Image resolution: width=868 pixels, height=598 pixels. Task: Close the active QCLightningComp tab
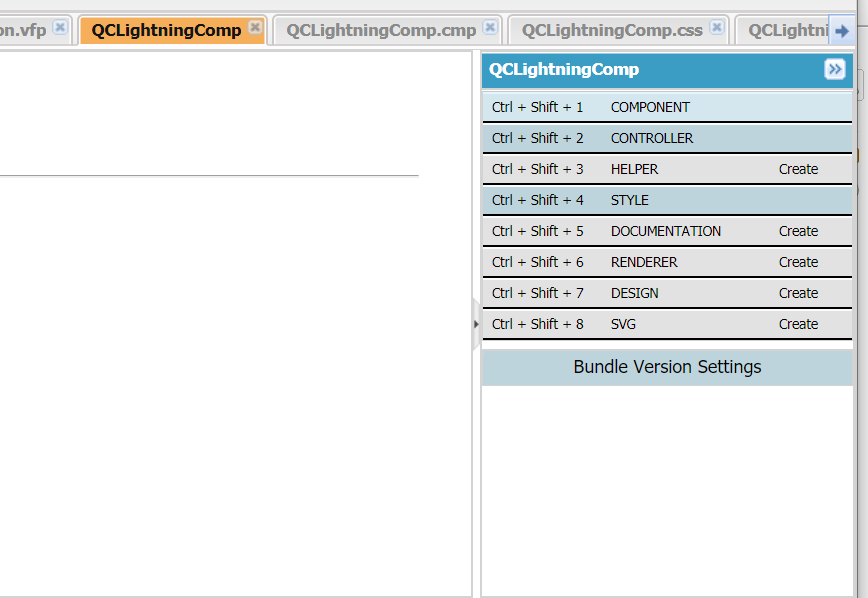(x=255, y=28)
